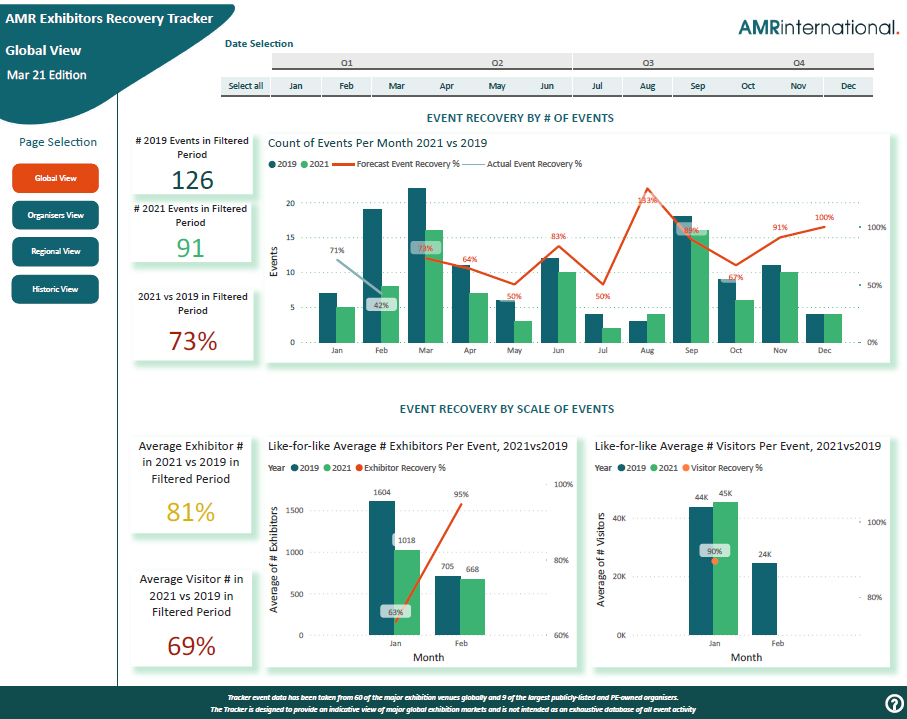
Task: Filter by Sep in Date Selection
Action: 698,86
